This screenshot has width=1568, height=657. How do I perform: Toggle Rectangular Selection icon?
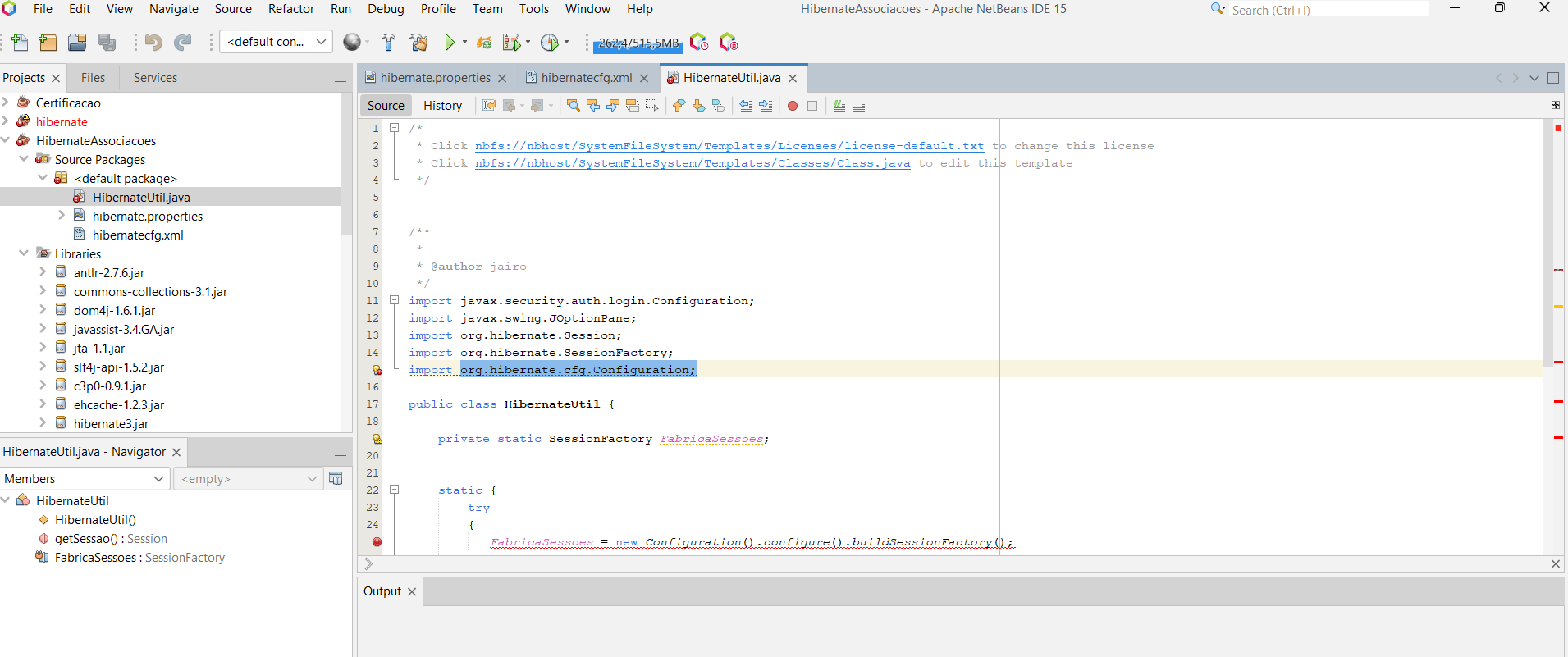click(x=652, y=106)
